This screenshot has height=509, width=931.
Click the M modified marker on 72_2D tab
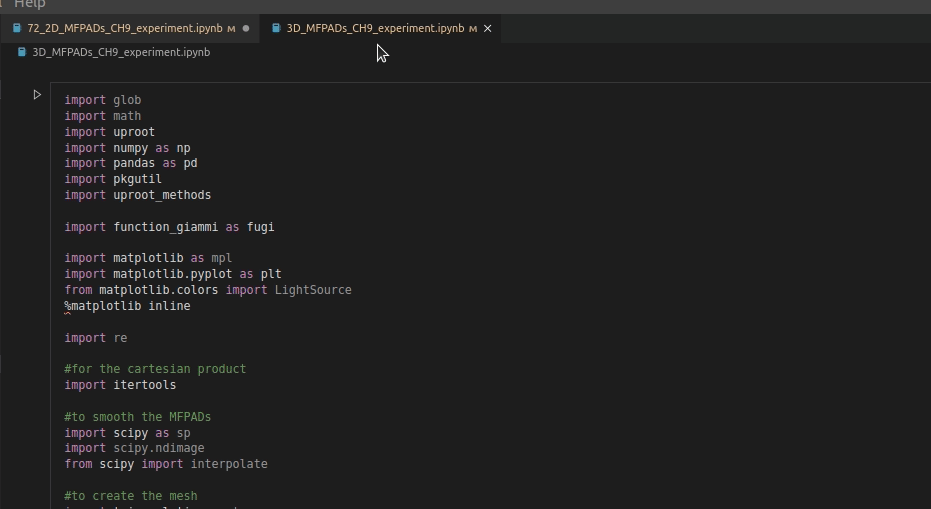(231, 29)
